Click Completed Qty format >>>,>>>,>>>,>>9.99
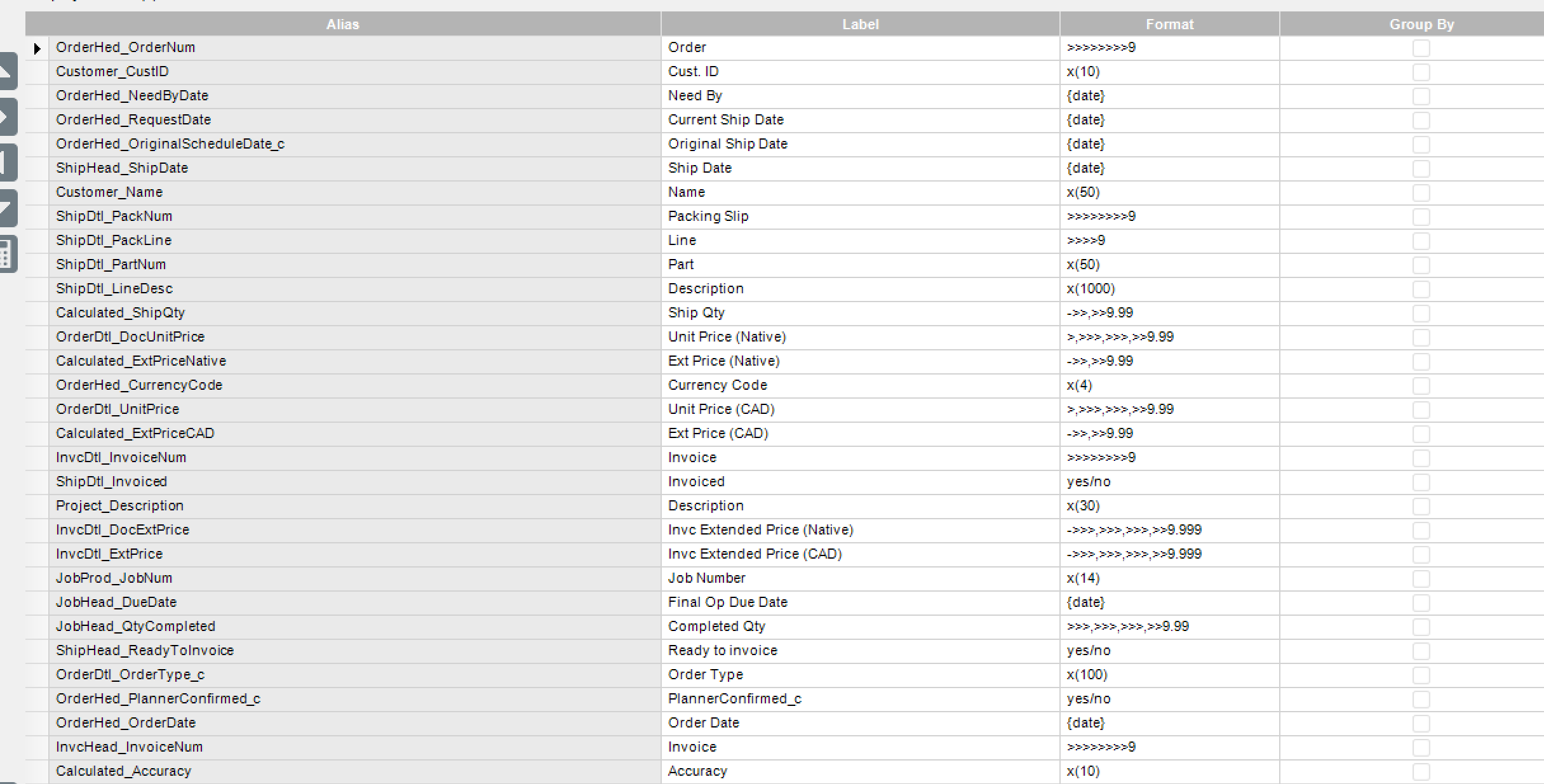The width and height of the screenshot is (1544, 784). point(1170,627)
